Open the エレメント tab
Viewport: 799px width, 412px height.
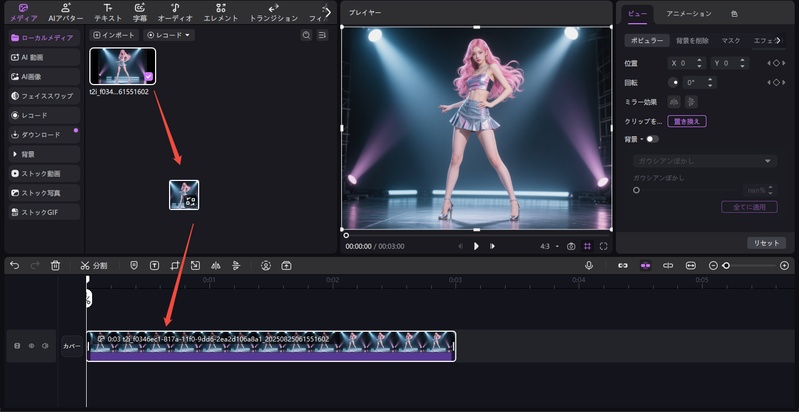221,13
